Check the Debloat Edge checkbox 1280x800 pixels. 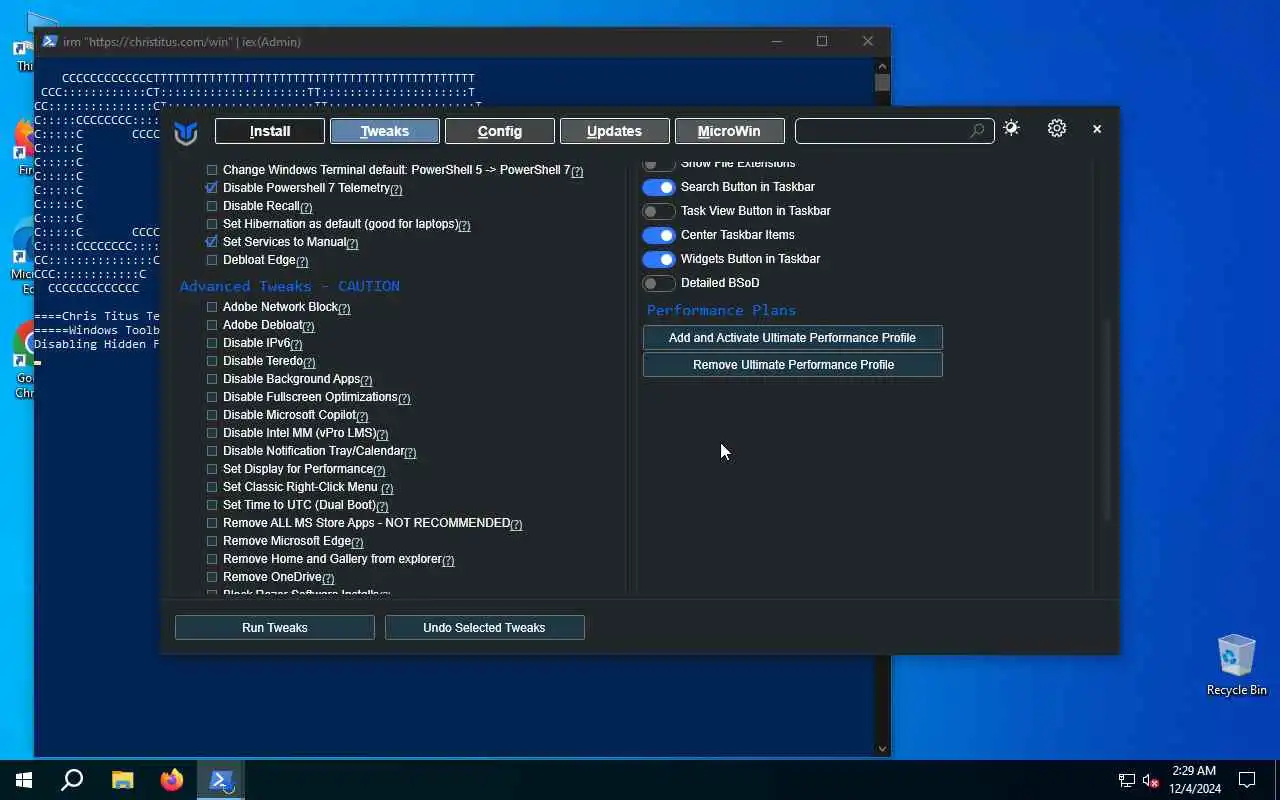click(212, 260)
